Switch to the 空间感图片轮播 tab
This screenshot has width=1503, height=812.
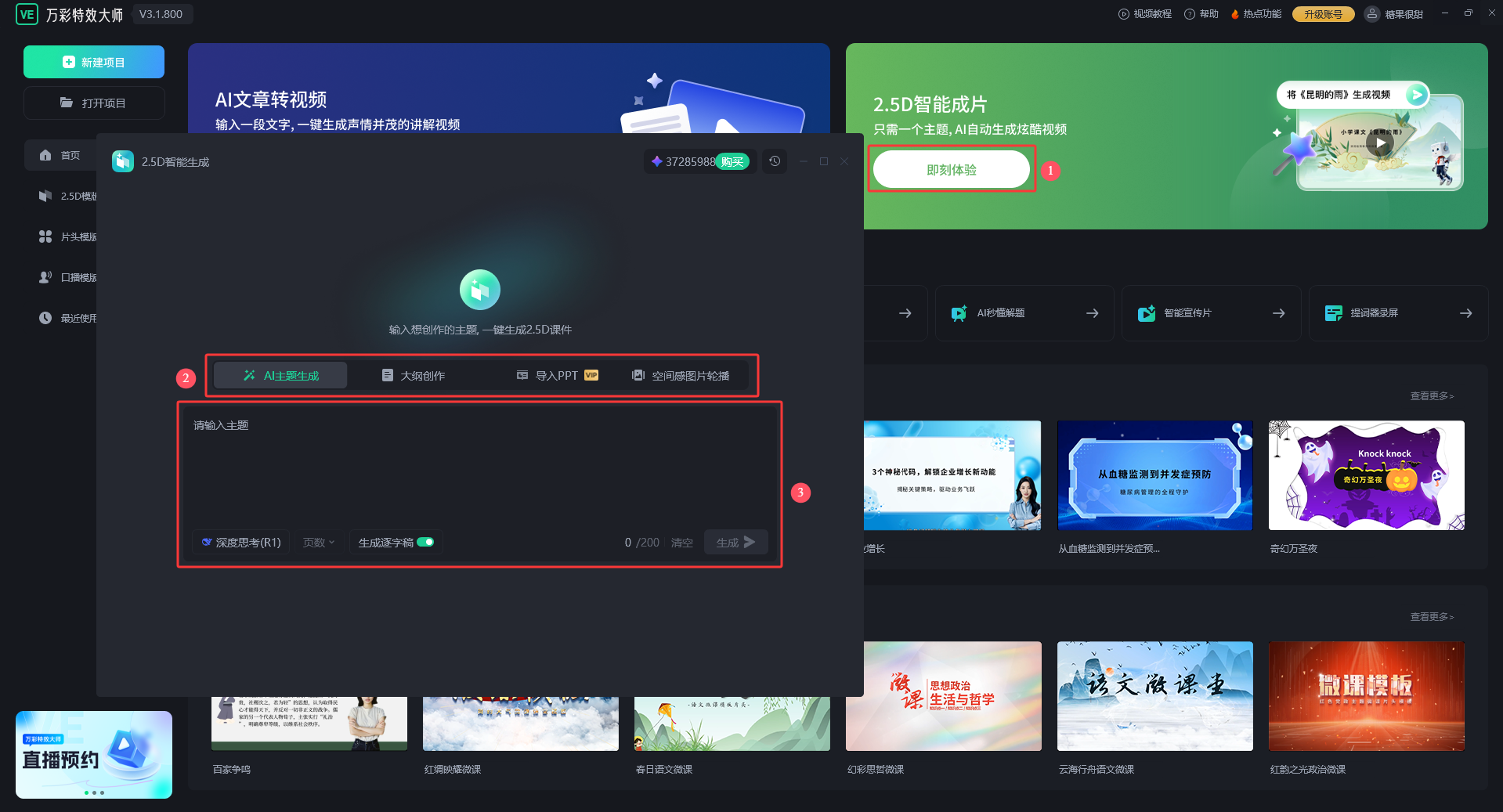coord(681,376)
